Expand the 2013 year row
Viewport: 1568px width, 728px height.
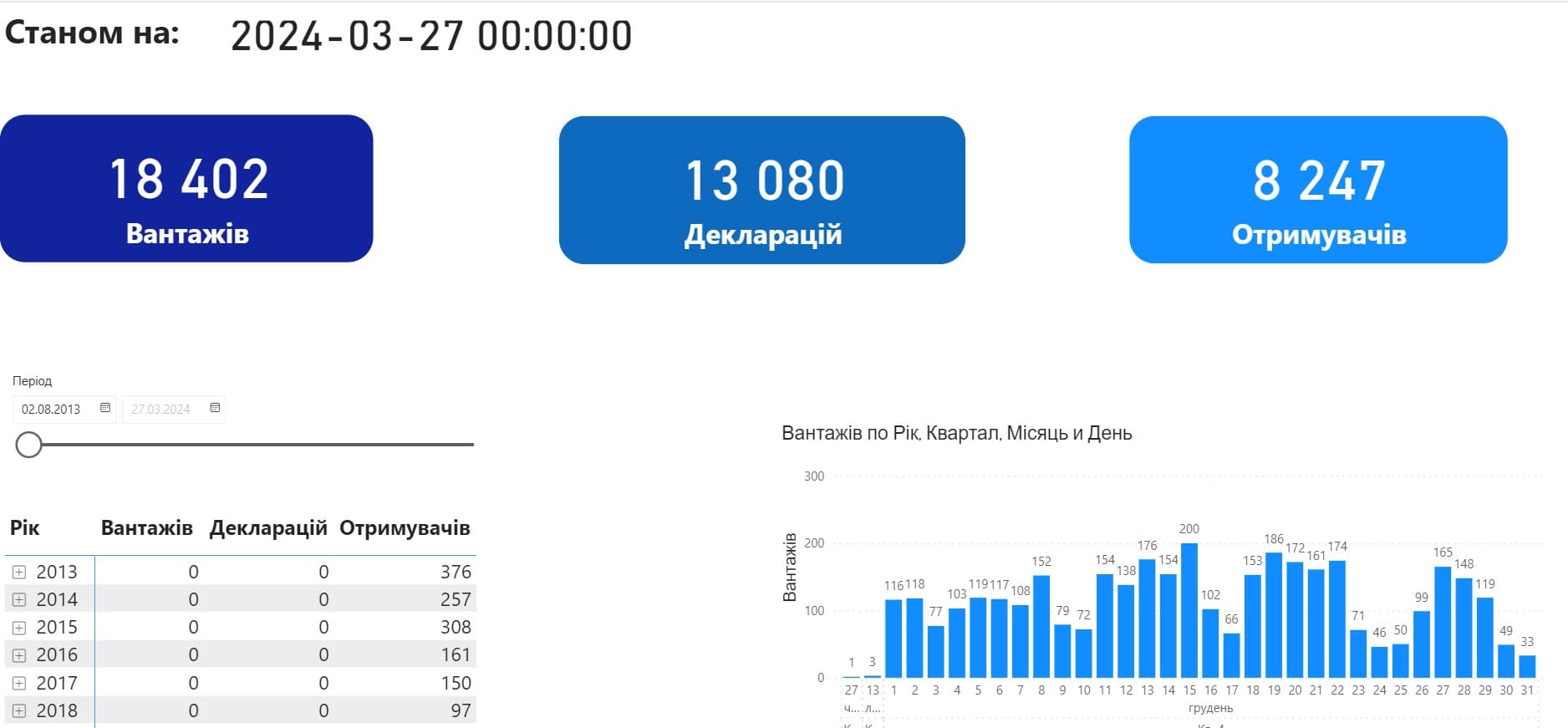19,572
